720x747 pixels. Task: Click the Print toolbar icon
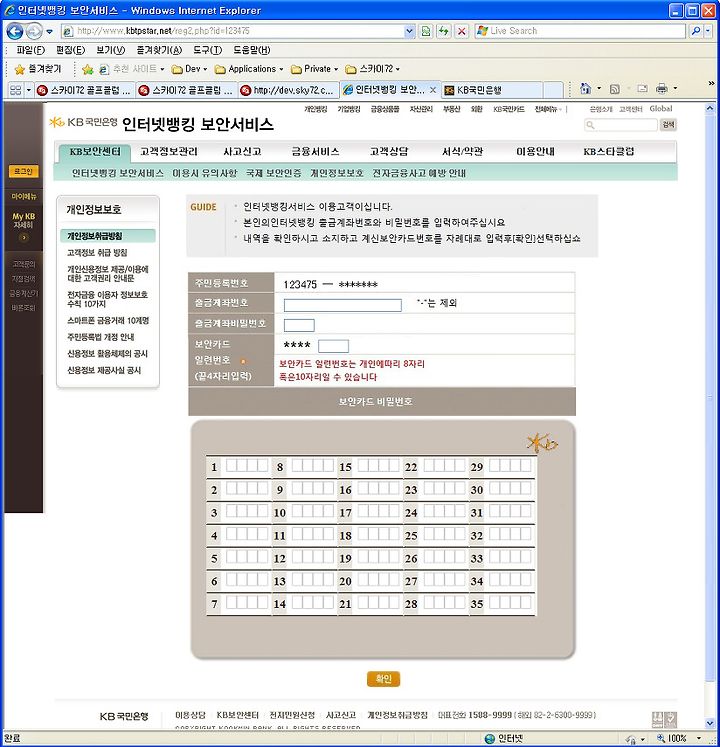pos(661,89)
